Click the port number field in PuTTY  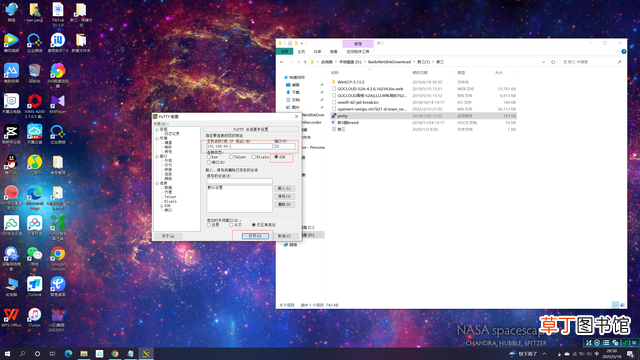pyautogui.click(x=284, y=146)
